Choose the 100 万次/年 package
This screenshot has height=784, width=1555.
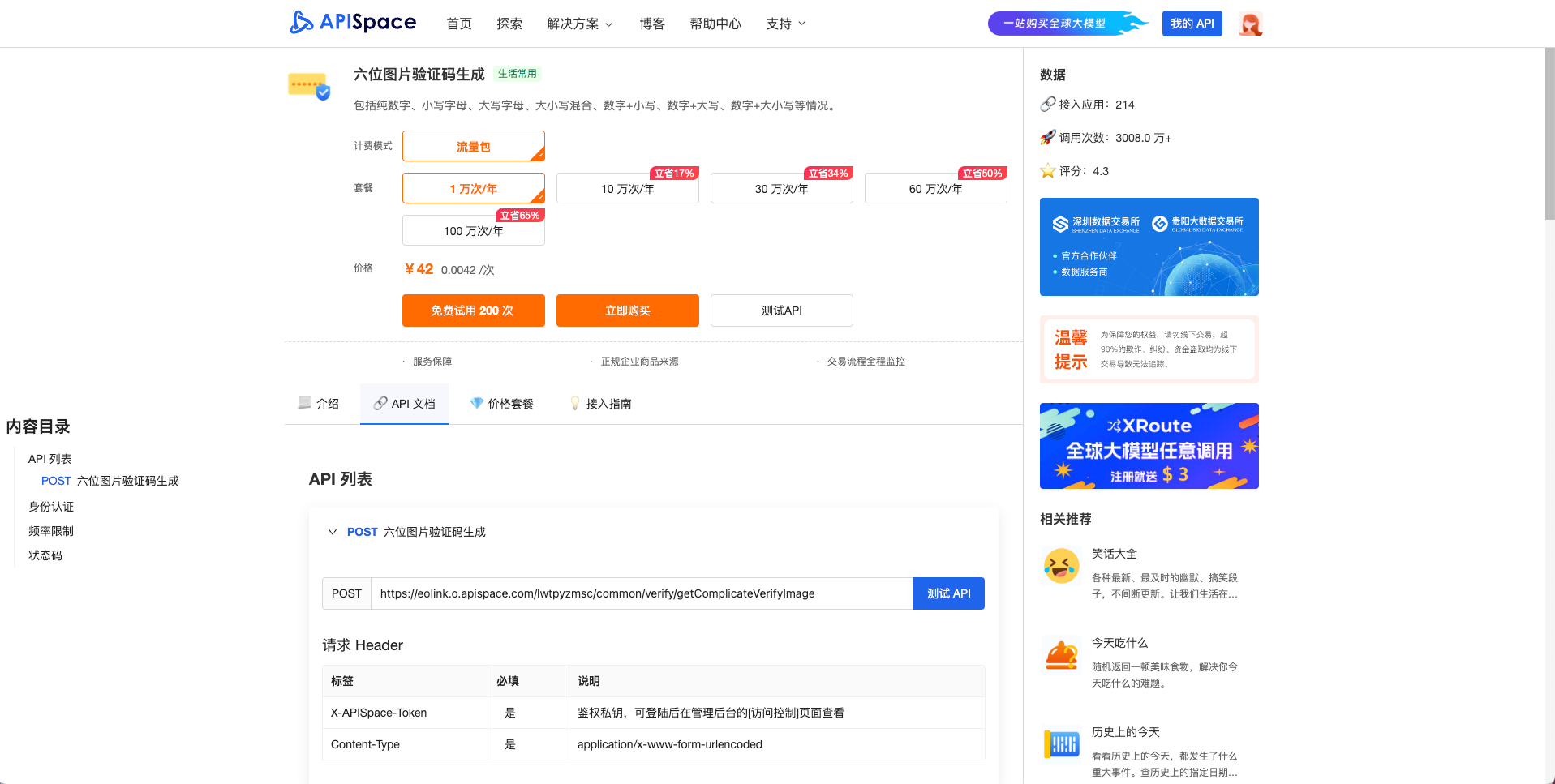tap(473, 231)
